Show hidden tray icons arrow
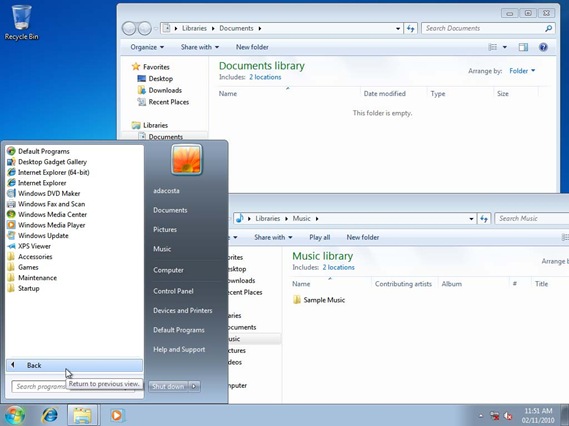This screenshot has height=426, width=569. 481,416
